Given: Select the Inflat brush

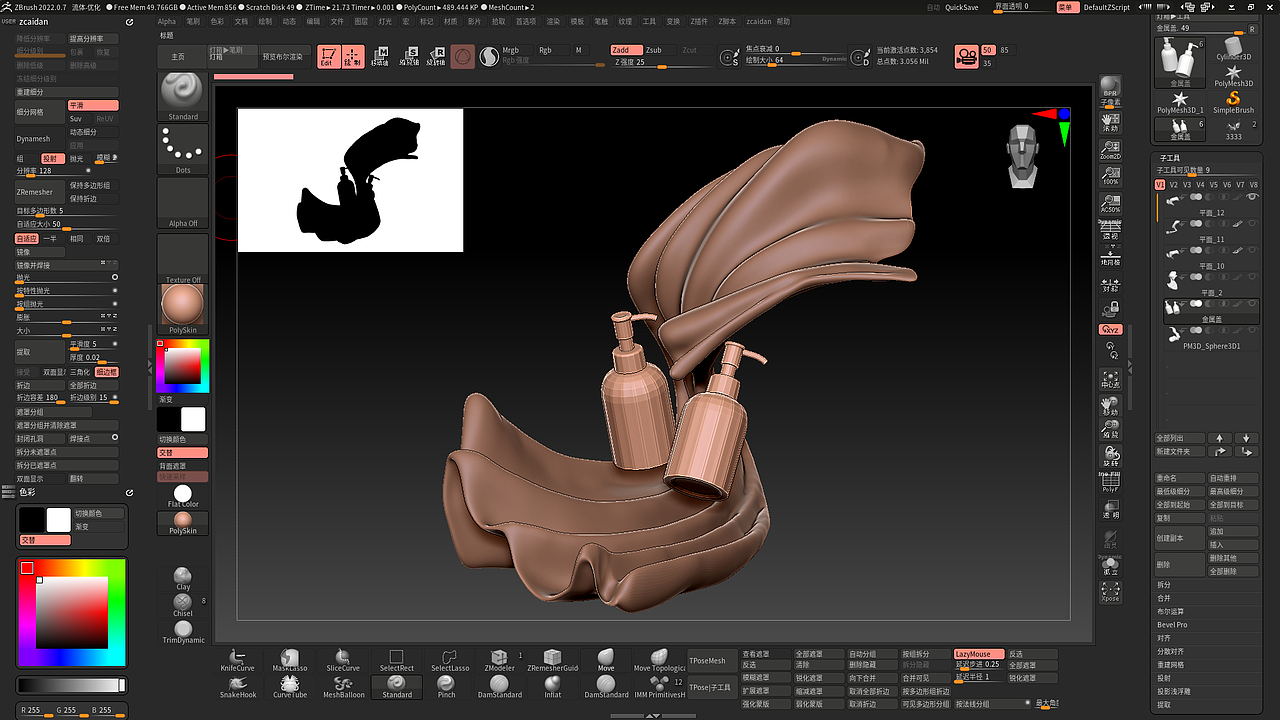Looking at the screenshot, I should tap(552, 687).
